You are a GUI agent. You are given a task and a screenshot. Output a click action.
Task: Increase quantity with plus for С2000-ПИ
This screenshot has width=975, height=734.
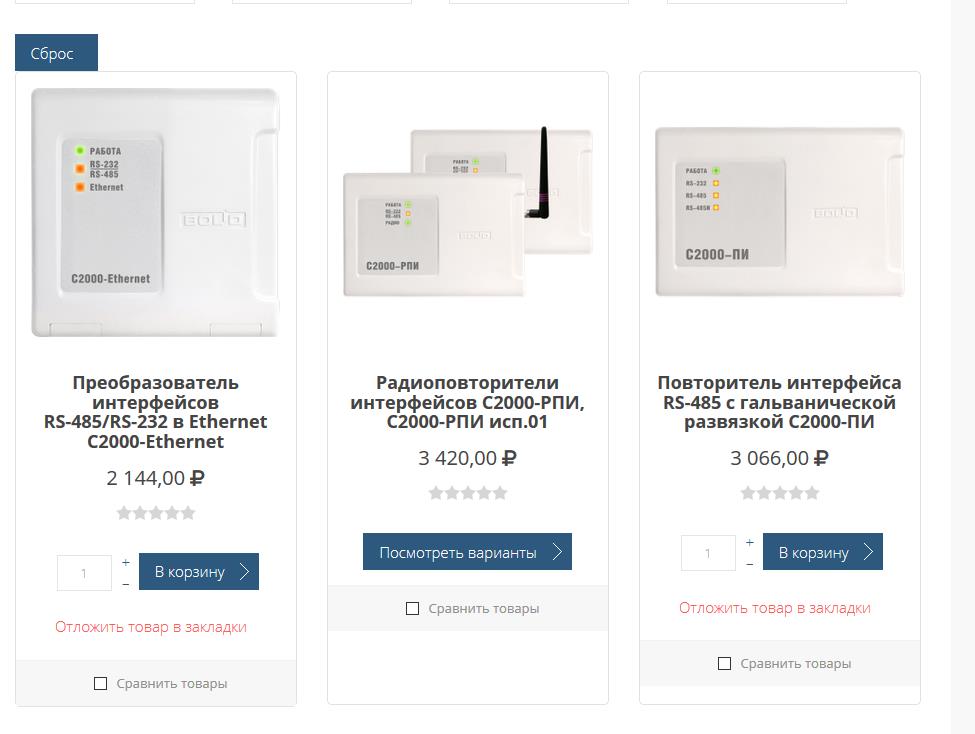point(750,542)
